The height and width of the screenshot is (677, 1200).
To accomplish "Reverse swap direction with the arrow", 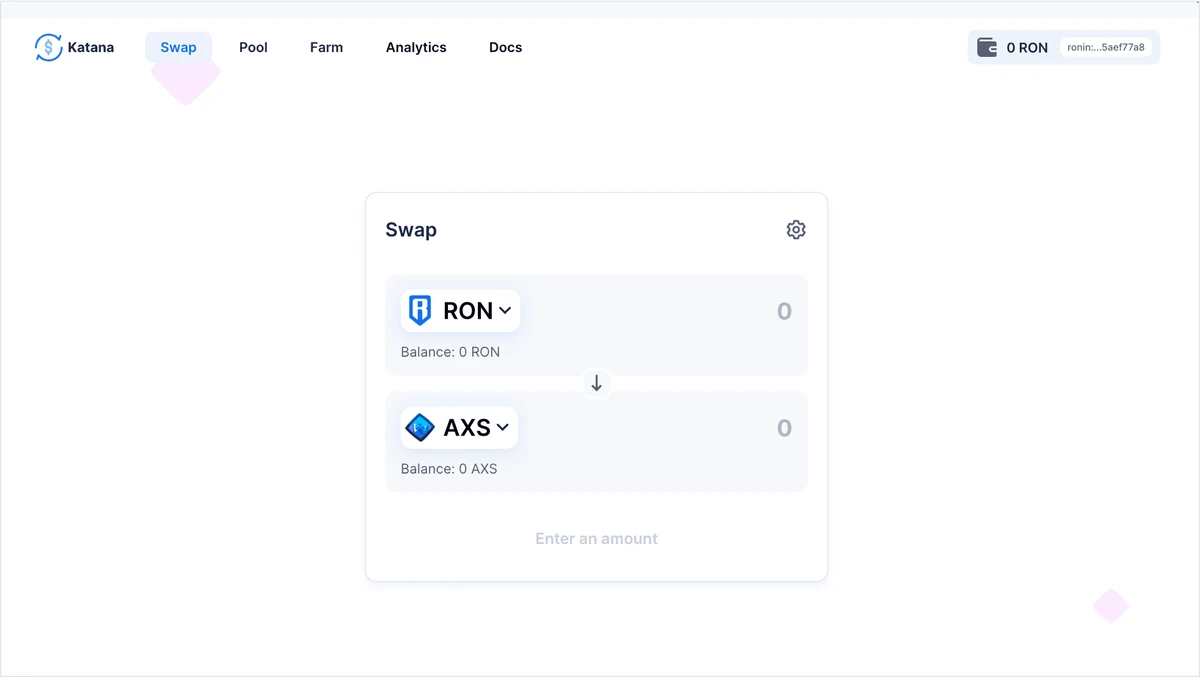I will 597,383.
